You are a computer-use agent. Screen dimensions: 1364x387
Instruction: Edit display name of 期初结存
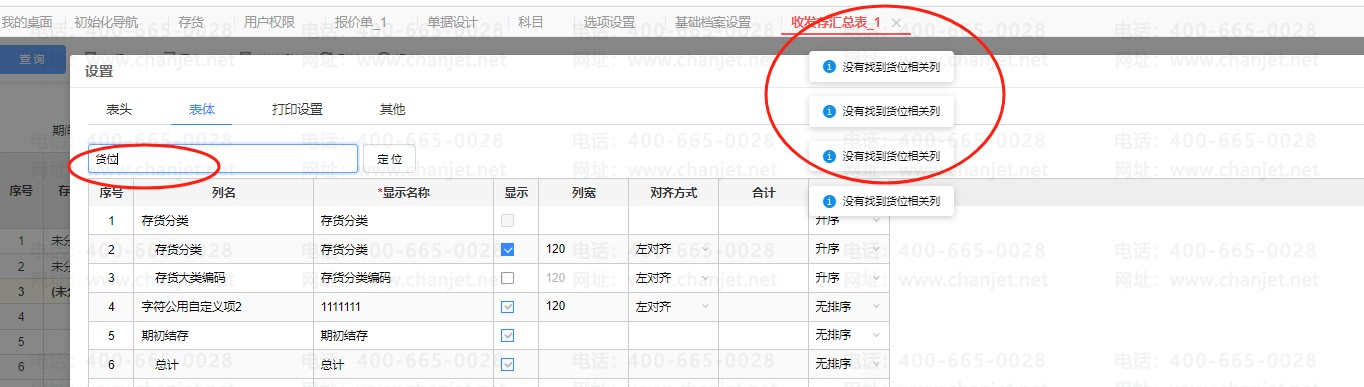point(403,335)
